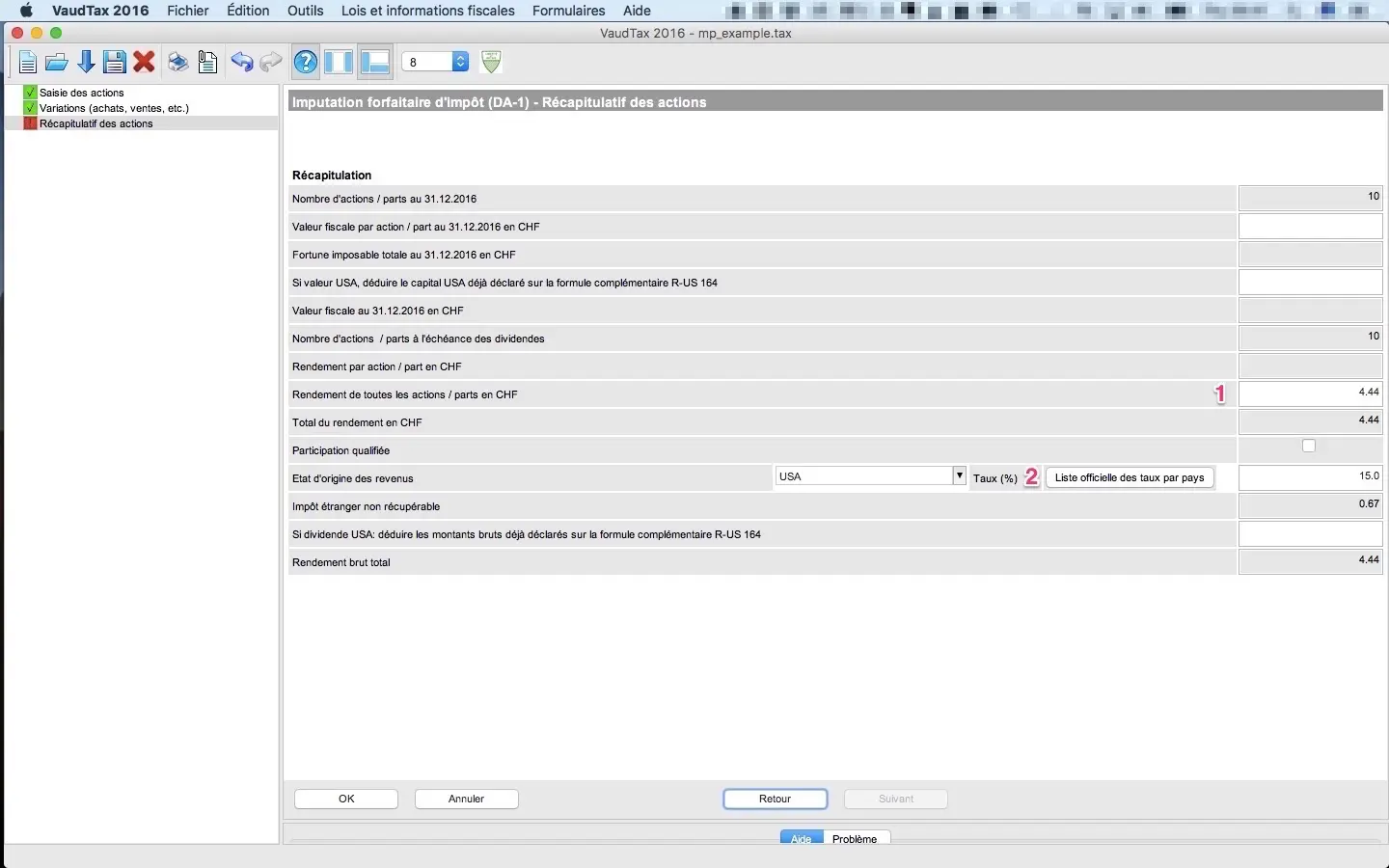The image size is (1389, 868).
Task: Click red warning icon beside Récapitulatif des actions
Action: coord(30,123)
